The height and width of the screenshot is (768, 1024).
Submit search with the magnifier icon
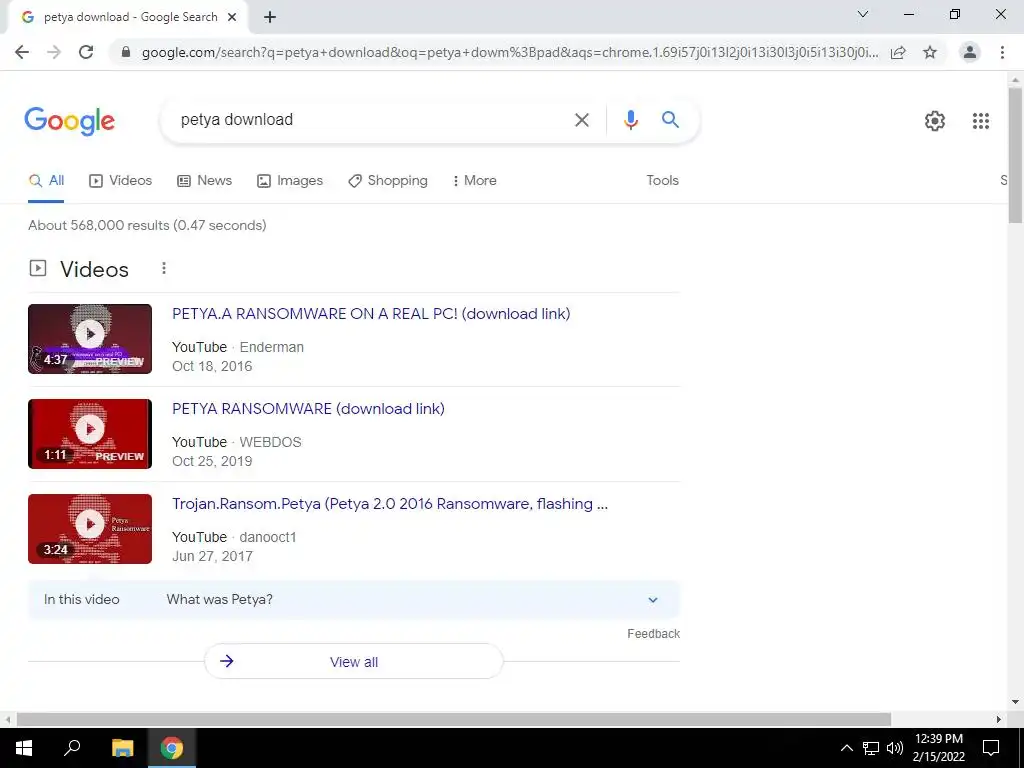(x=670, y=120)
